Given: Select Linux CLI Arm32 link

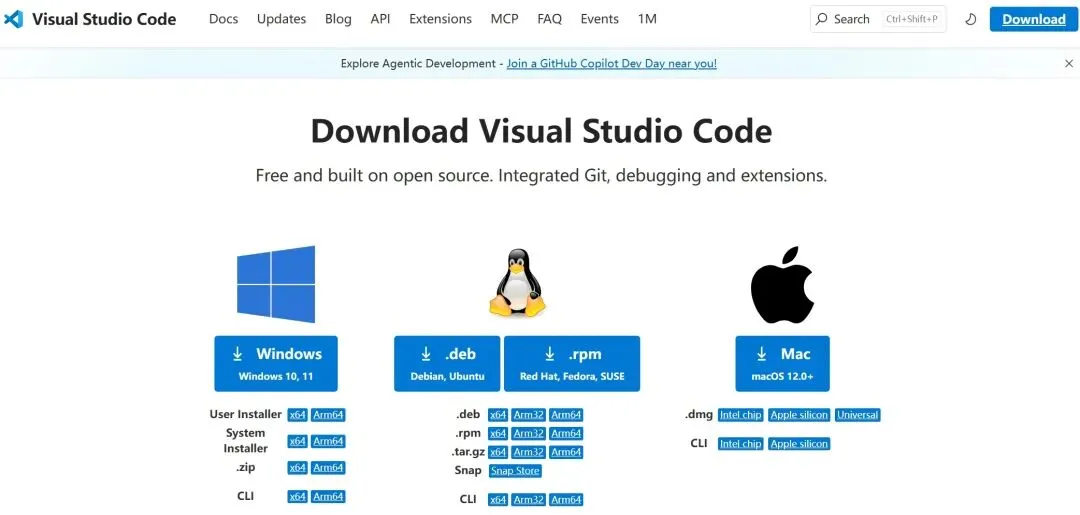Looking at the screenshot, I should tap(529, 499).
